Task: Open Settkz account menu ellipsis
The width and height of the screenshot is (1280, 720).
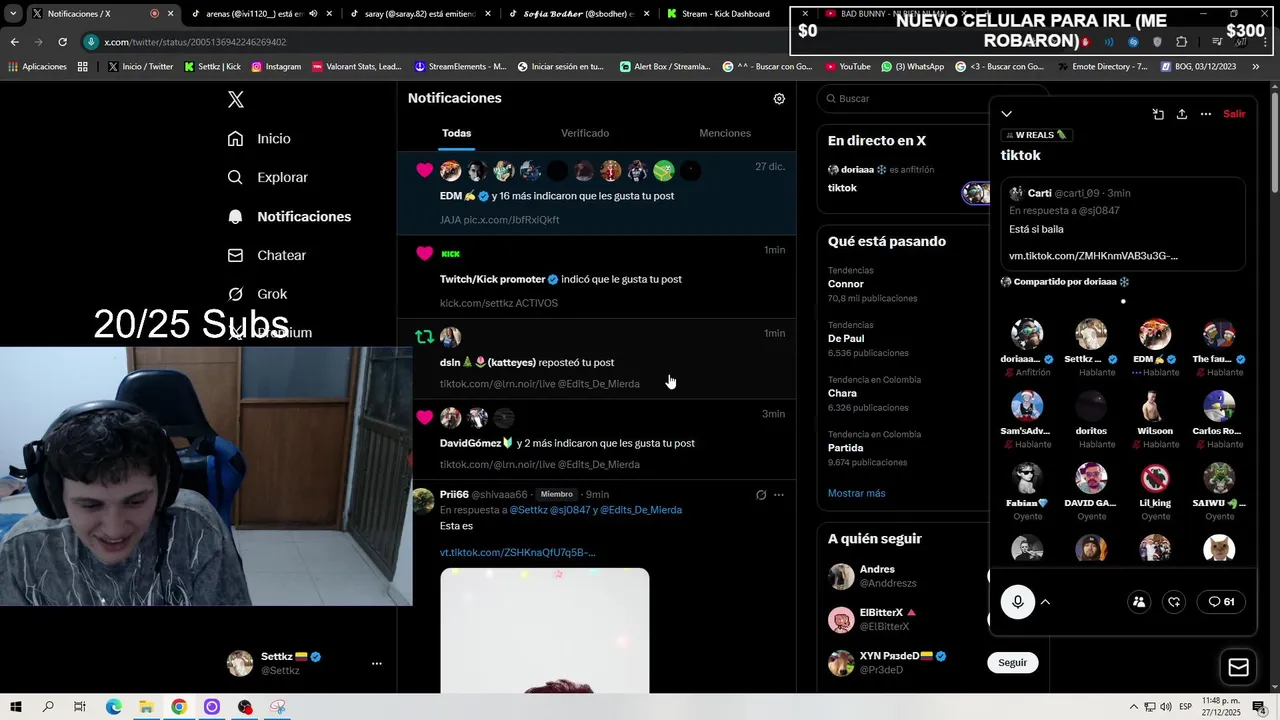Action: 377,663
